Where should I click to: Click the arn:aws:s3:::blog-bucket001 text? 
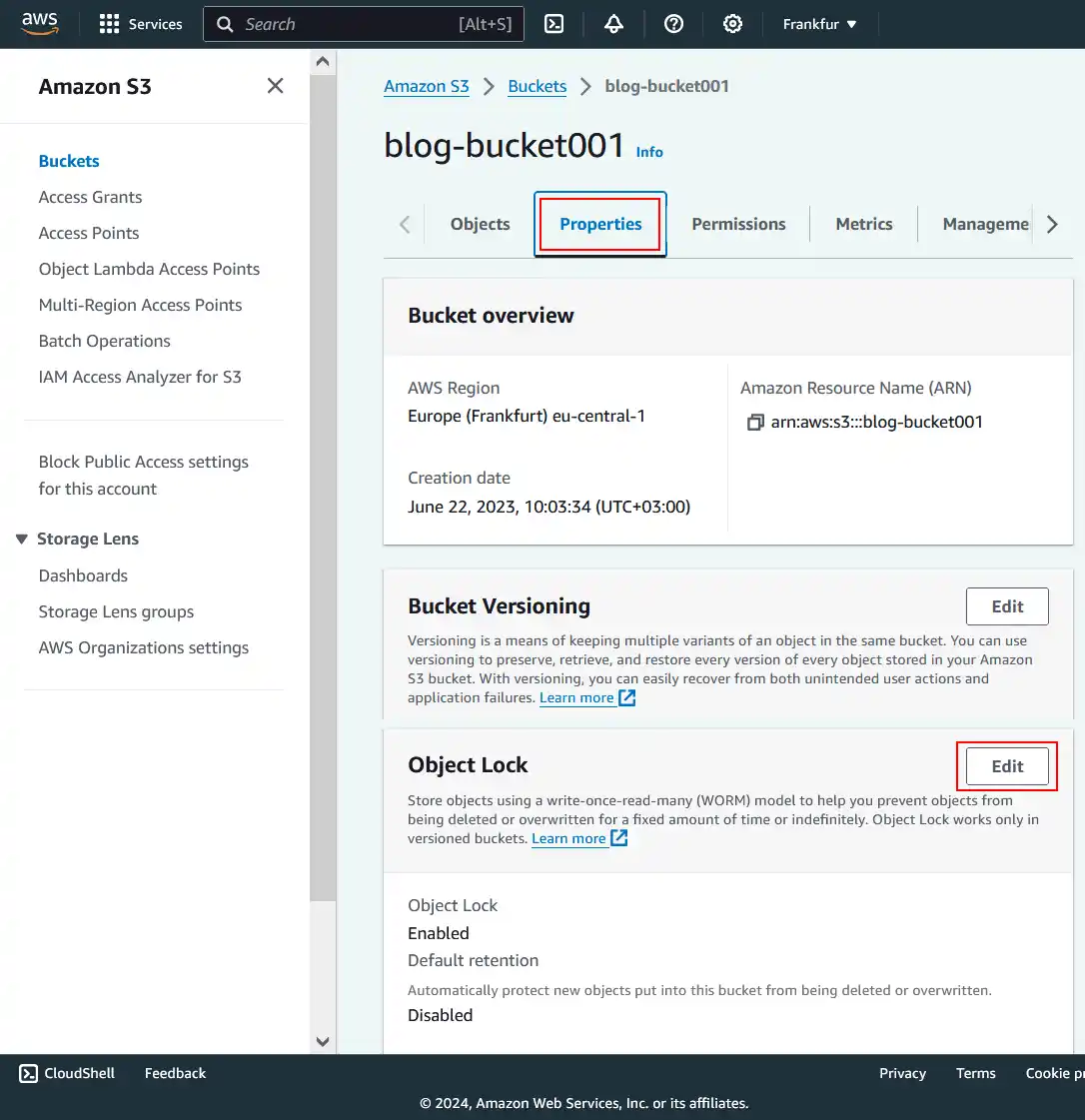(x=876, y=423)
